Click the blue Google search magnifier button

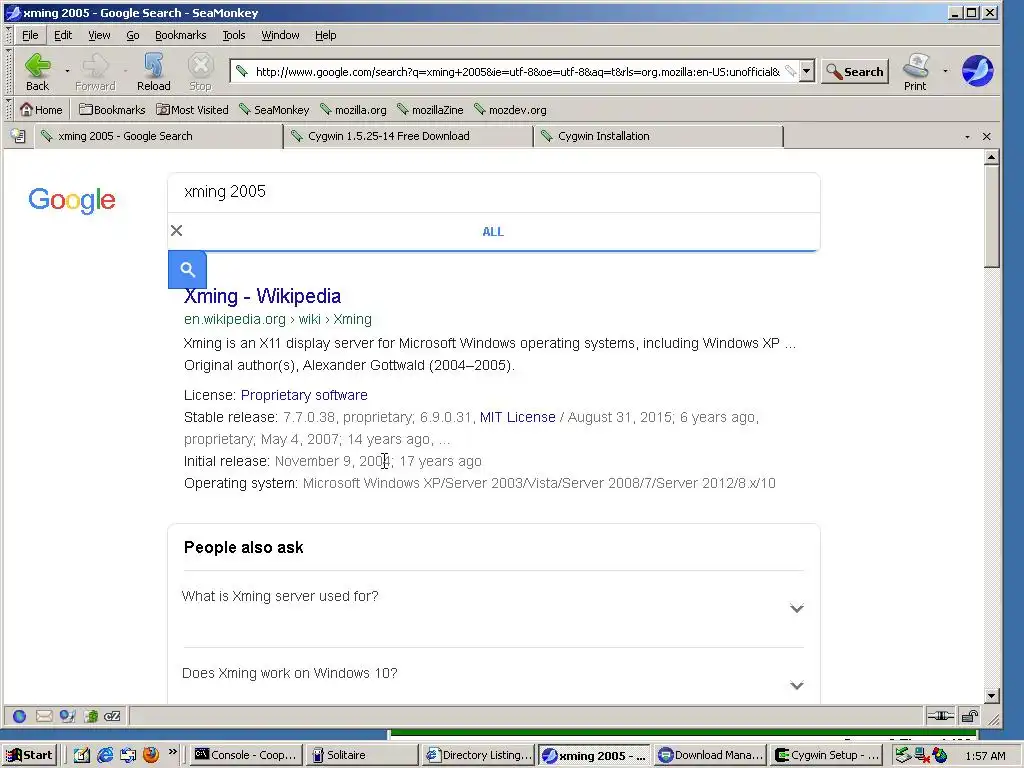click(187, 269)
